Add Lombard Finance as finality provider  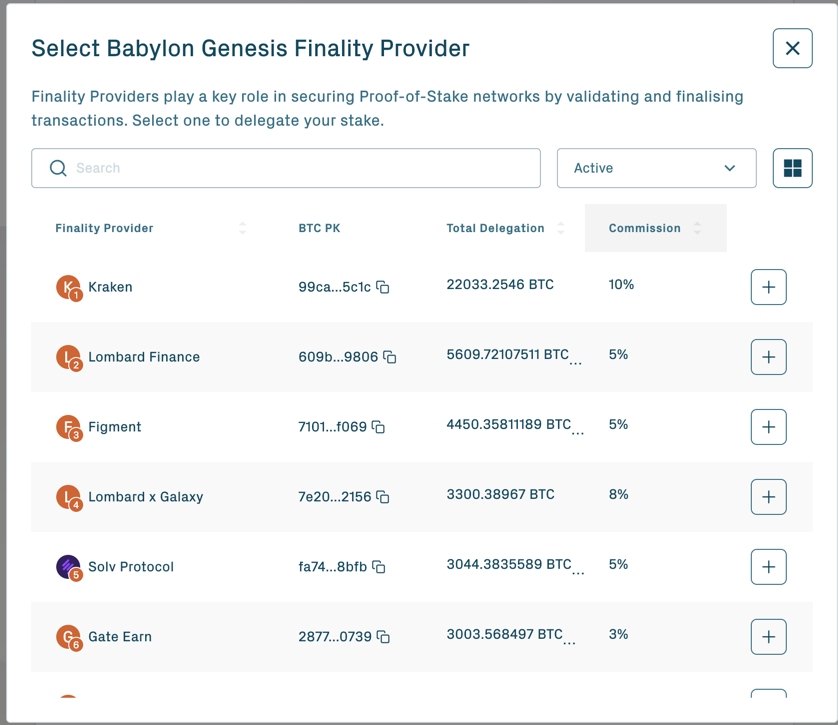coord(768,357)
